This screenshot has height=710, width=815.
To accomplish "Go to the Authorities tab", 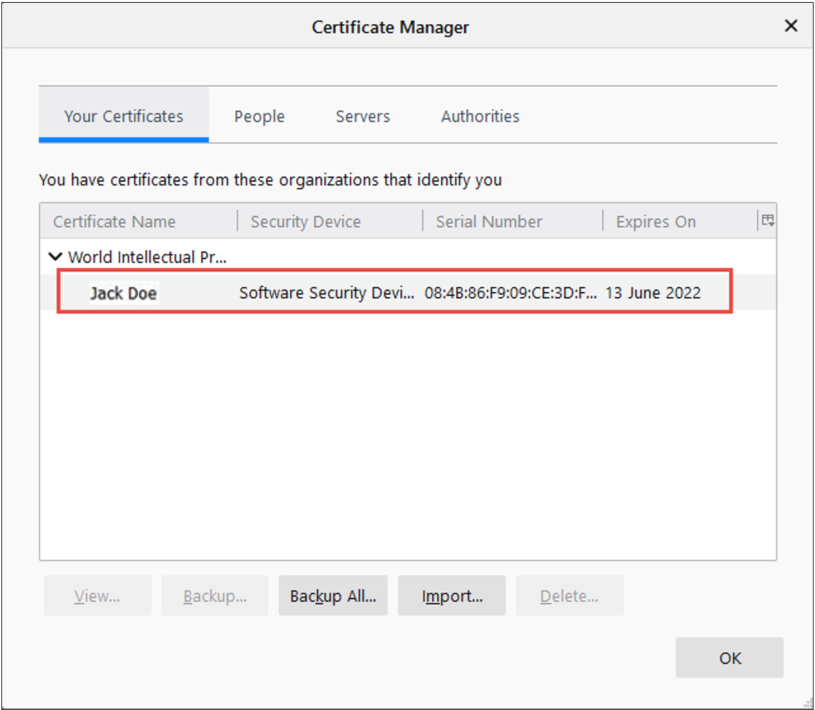I will tap(480, 116).
